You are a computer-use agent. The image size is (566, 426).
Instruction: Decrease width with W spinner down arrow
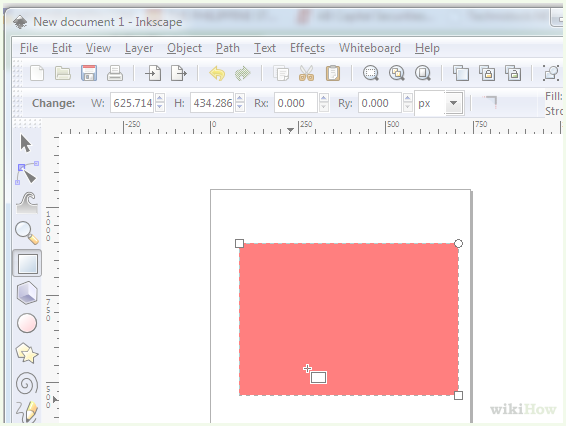(x=160, y=108)
